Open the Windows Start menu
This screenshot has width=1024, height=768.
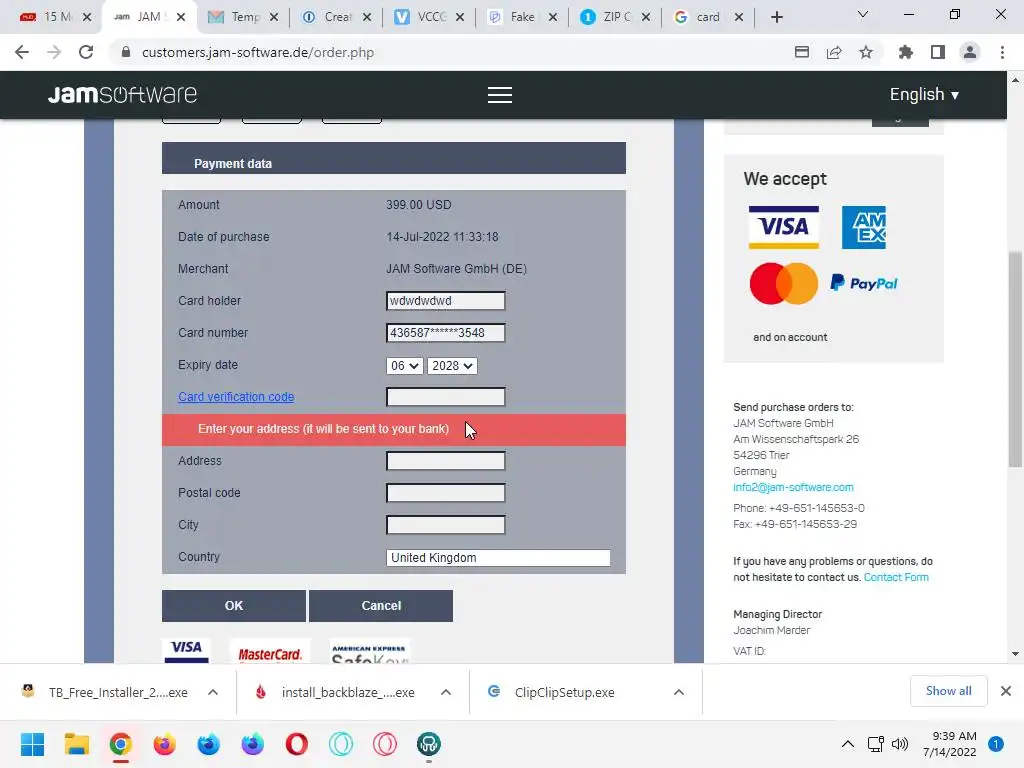point(32,744)
